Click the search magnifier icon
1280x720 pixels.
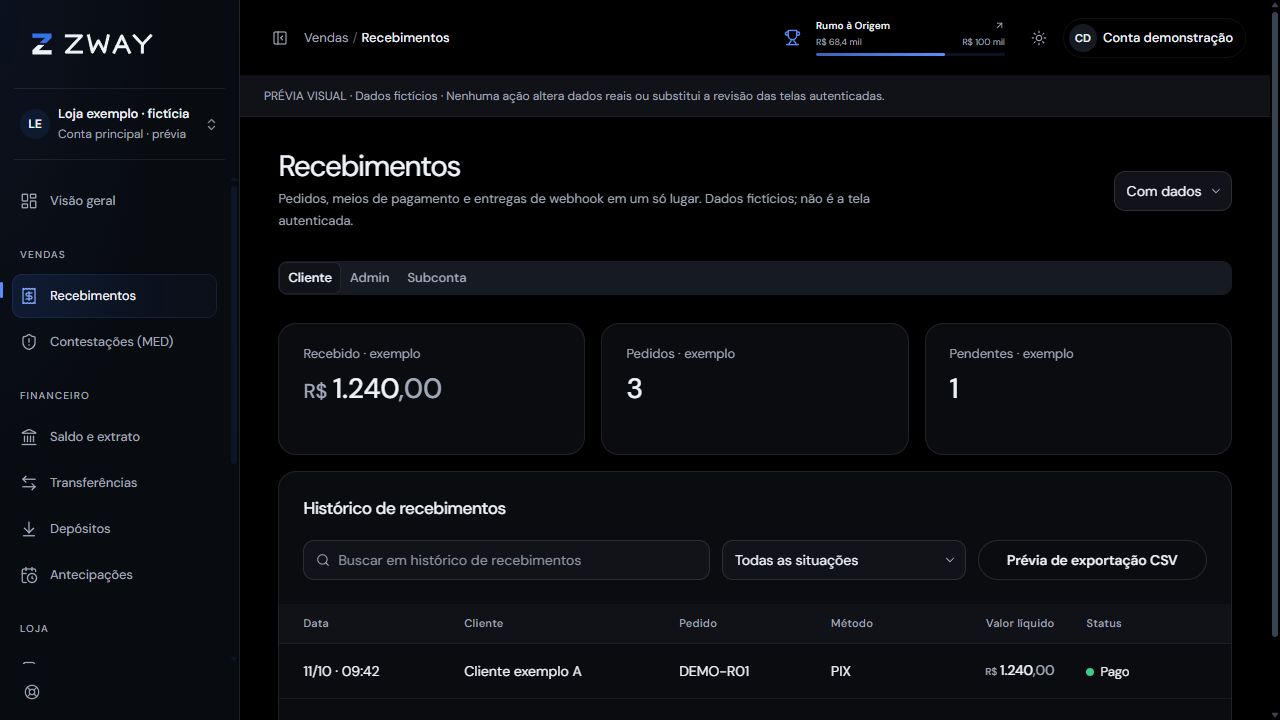(323, 560)
